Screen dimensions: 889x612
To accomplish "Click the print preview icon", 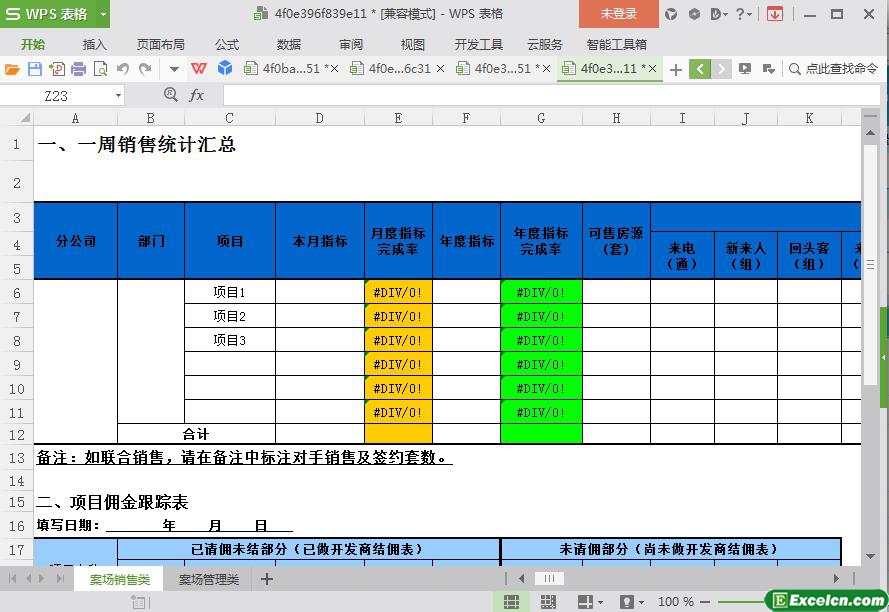I will pos(100,69).
